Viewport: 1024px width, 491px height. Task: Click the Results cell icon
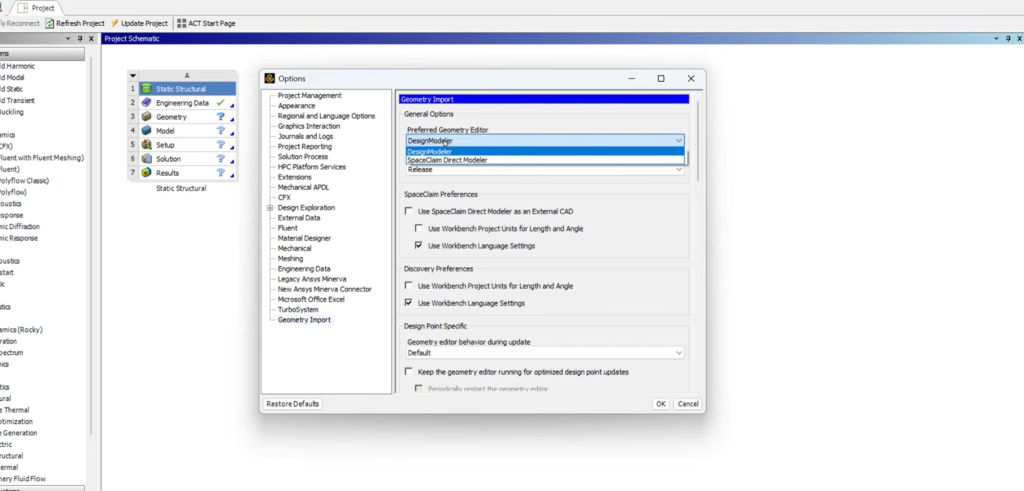coord(146,173)
